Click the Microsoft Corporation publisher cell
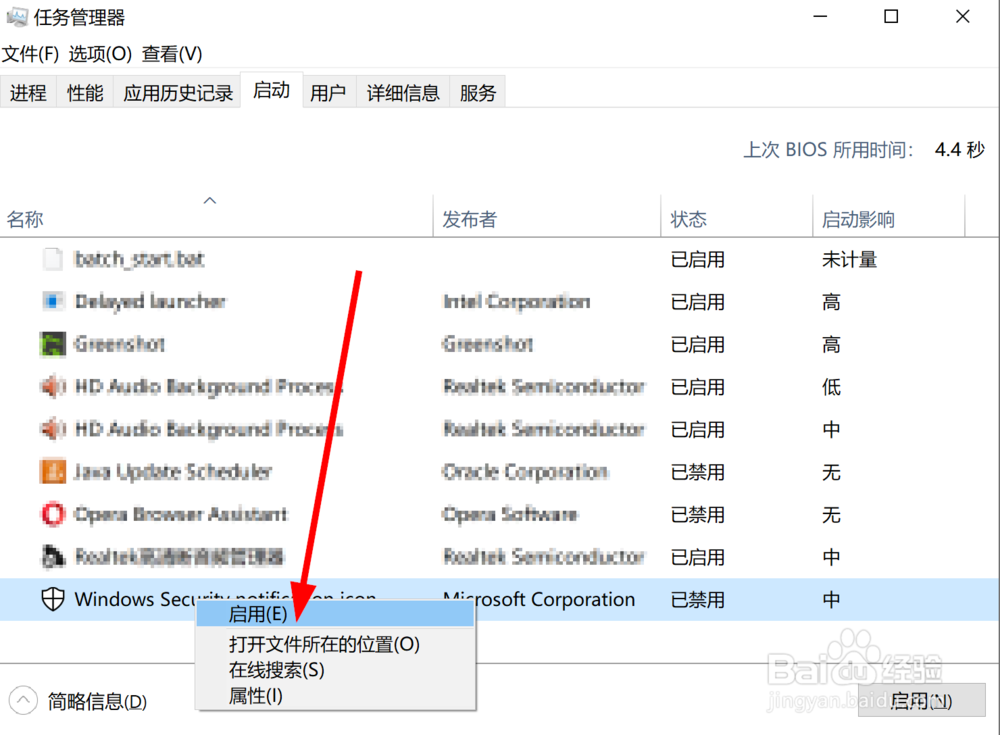 (539, 599)
